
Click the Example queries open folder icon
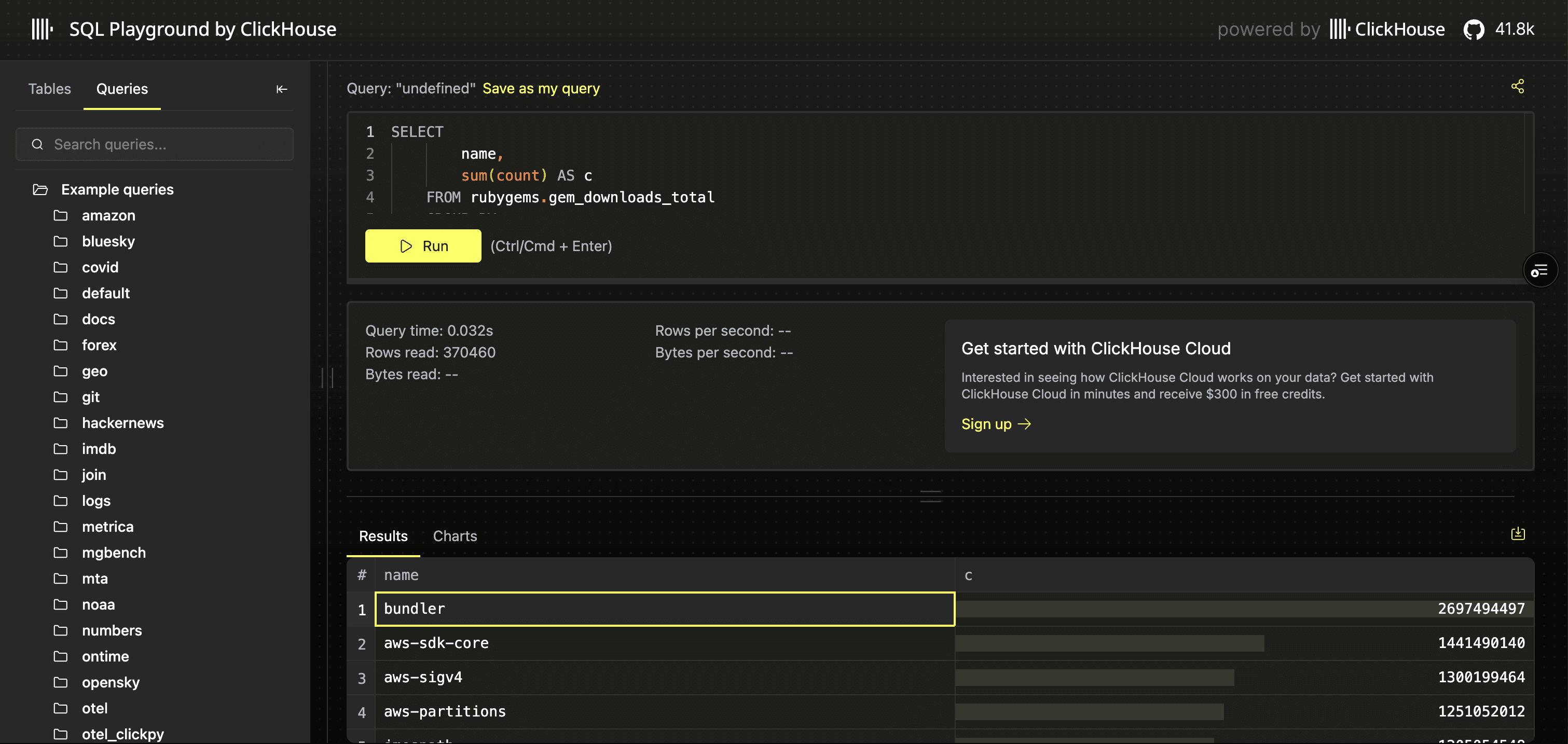tap(40, 190)
